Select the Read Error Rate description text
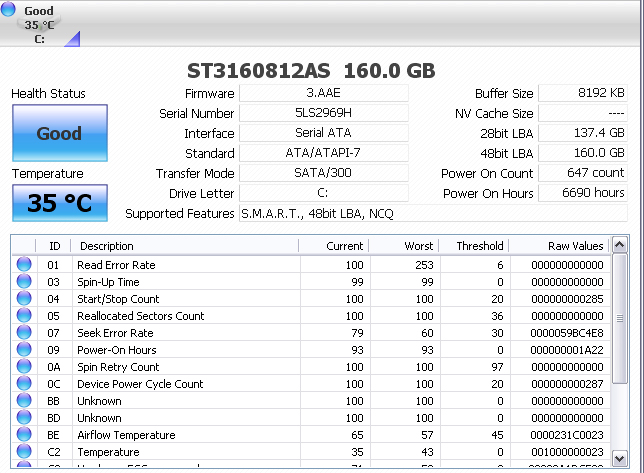Image resolution: width=644 pixels, height=473 pixels. click(x=116, y=265)
